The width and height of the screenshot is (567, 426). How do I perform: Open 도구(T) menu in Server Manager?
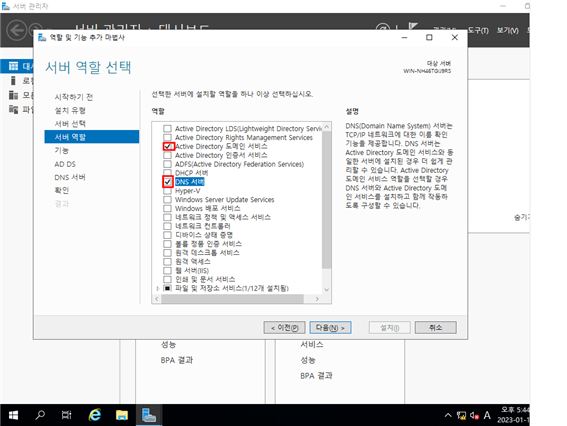point(478,31)
